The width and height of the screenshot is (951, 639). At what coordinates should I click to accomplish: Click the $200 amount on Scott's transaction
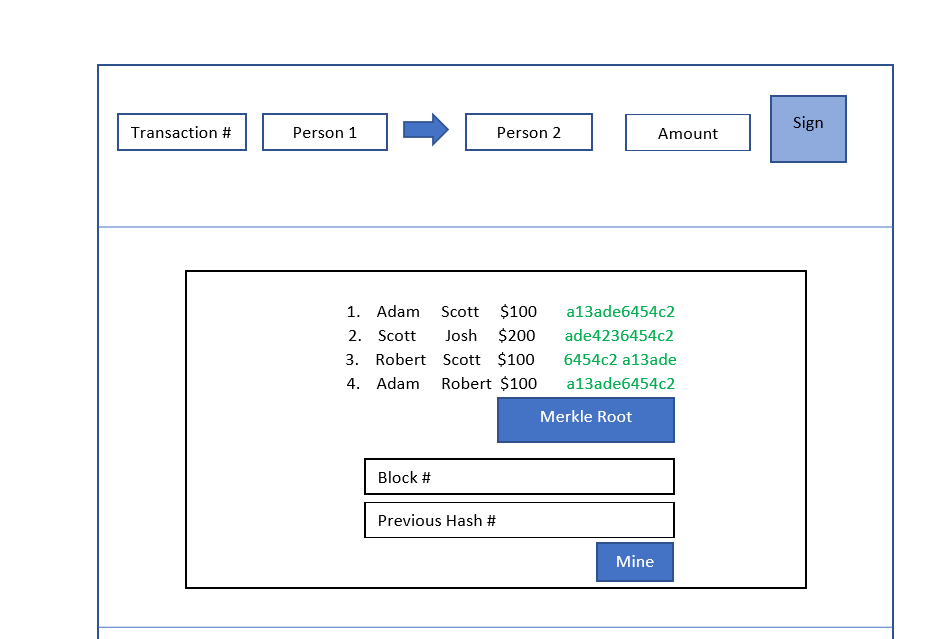[518, 335]
